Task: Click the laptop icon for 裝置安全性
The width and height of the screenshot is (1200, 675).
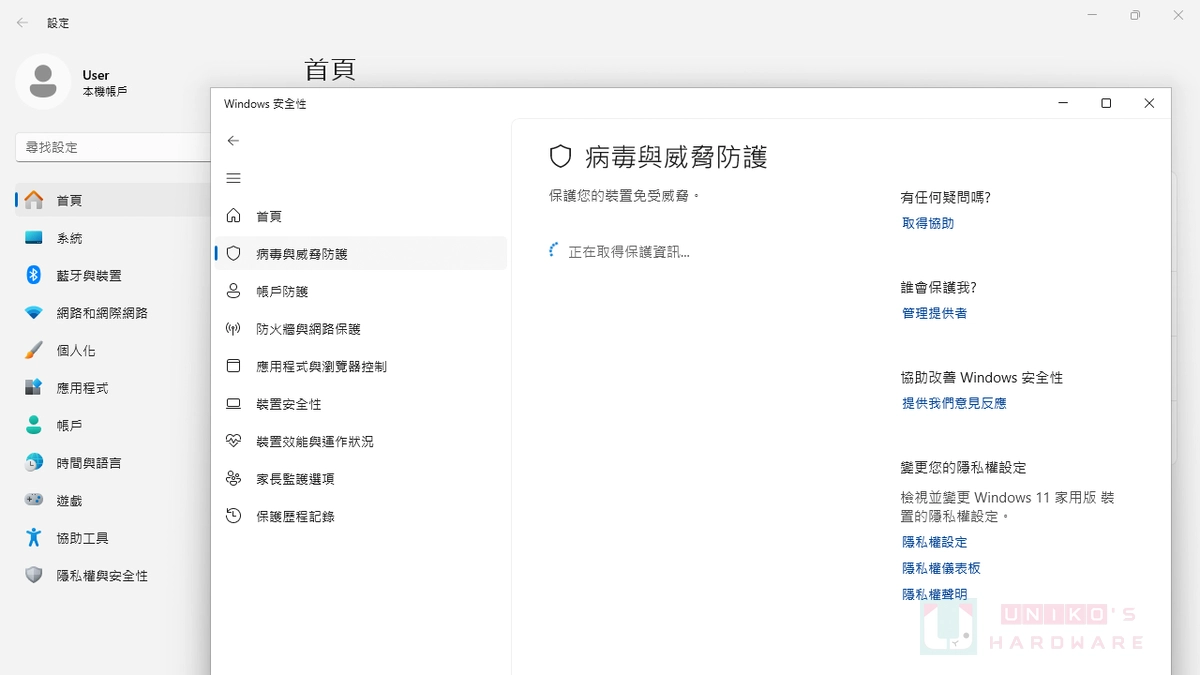Action: pos(233,404)
